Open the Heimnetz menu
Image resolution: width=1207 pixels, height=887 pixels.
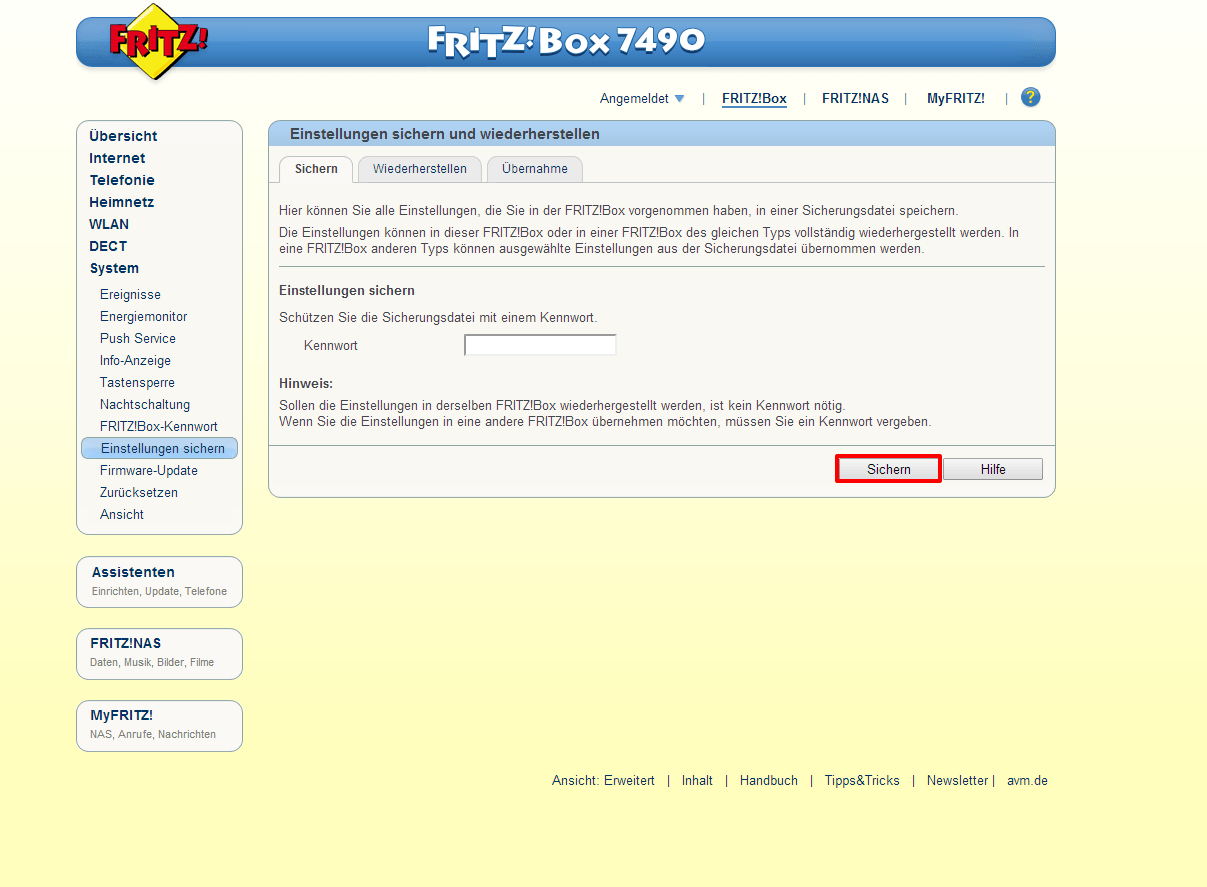(121, 202)
